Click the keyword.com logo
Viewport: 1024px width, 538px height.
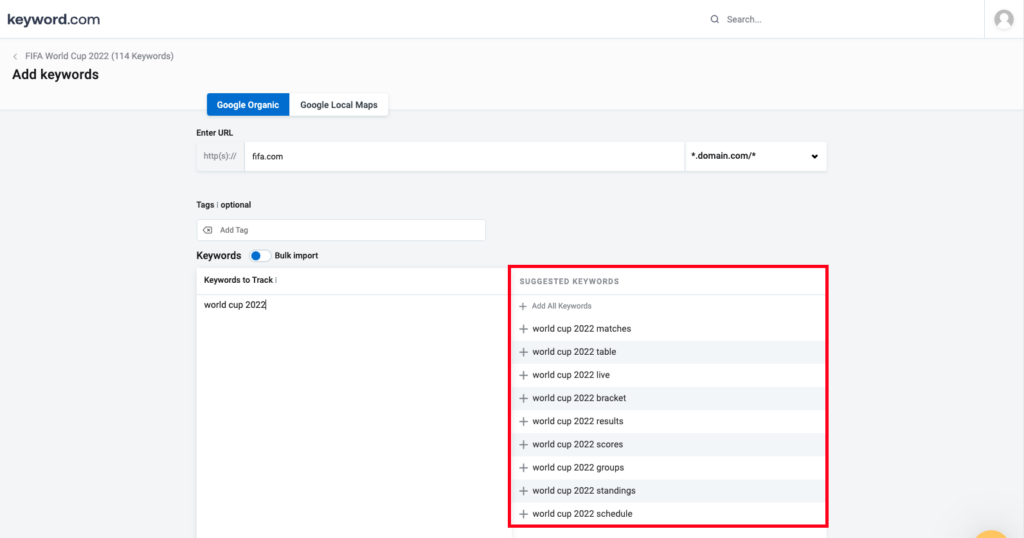click(54, 20)
